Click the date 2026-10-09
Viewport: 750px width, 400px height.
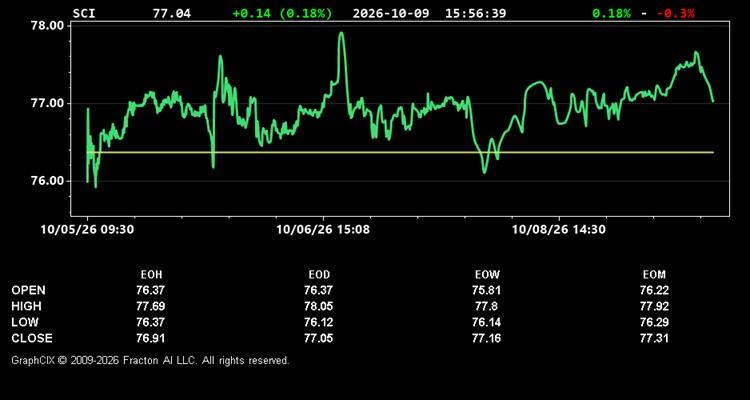coord(390,13)
